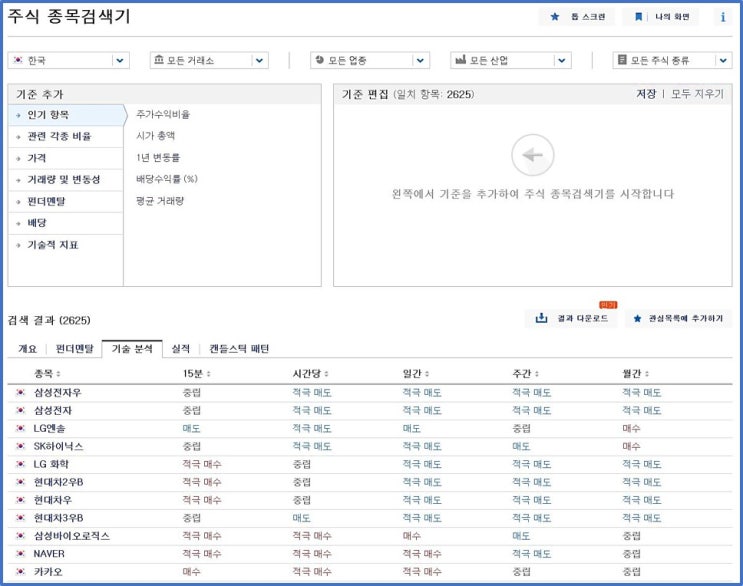Open the 카카오 stock link
Image resolution: width=743 pixels, height=586 pixels.
pos(48,572)
